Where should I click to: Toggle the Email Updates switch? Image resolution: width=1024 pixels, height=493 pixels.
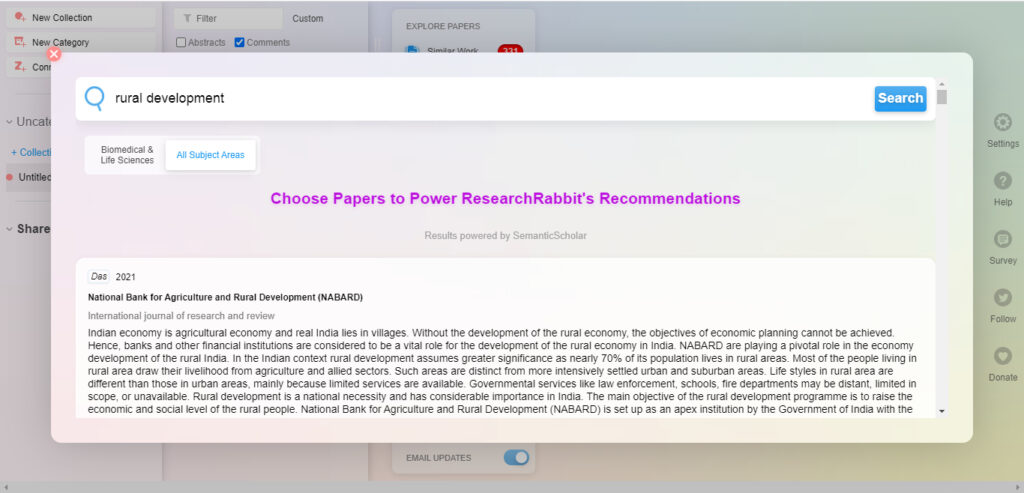[516, 458]
